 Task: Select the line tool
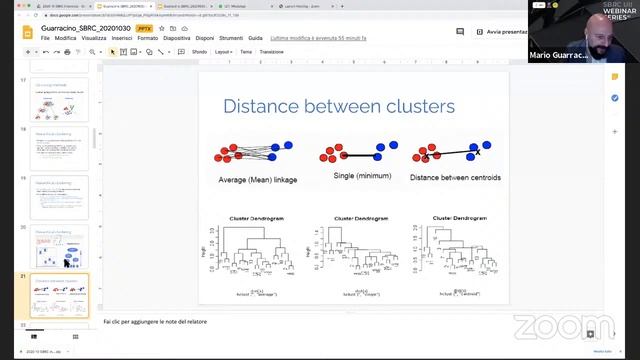click(161, 52)
